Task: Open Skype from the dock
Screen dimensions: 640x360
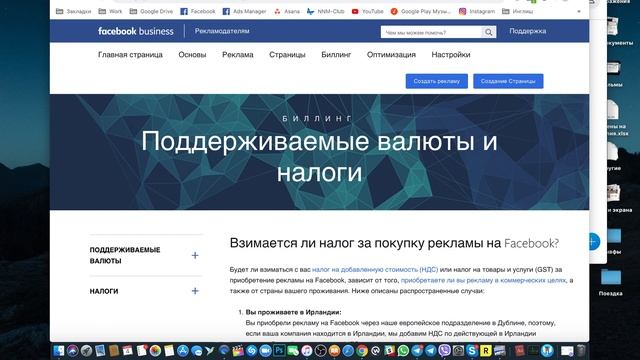Action: (472, 350)
